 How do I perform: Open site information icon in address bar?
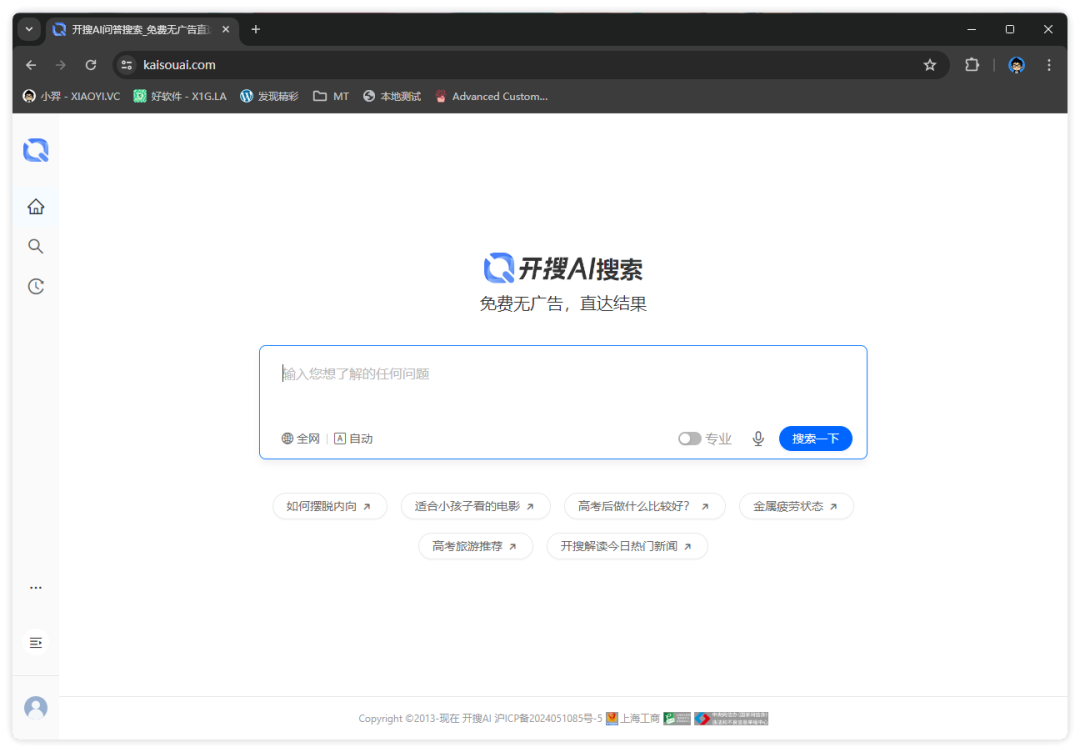127,65
